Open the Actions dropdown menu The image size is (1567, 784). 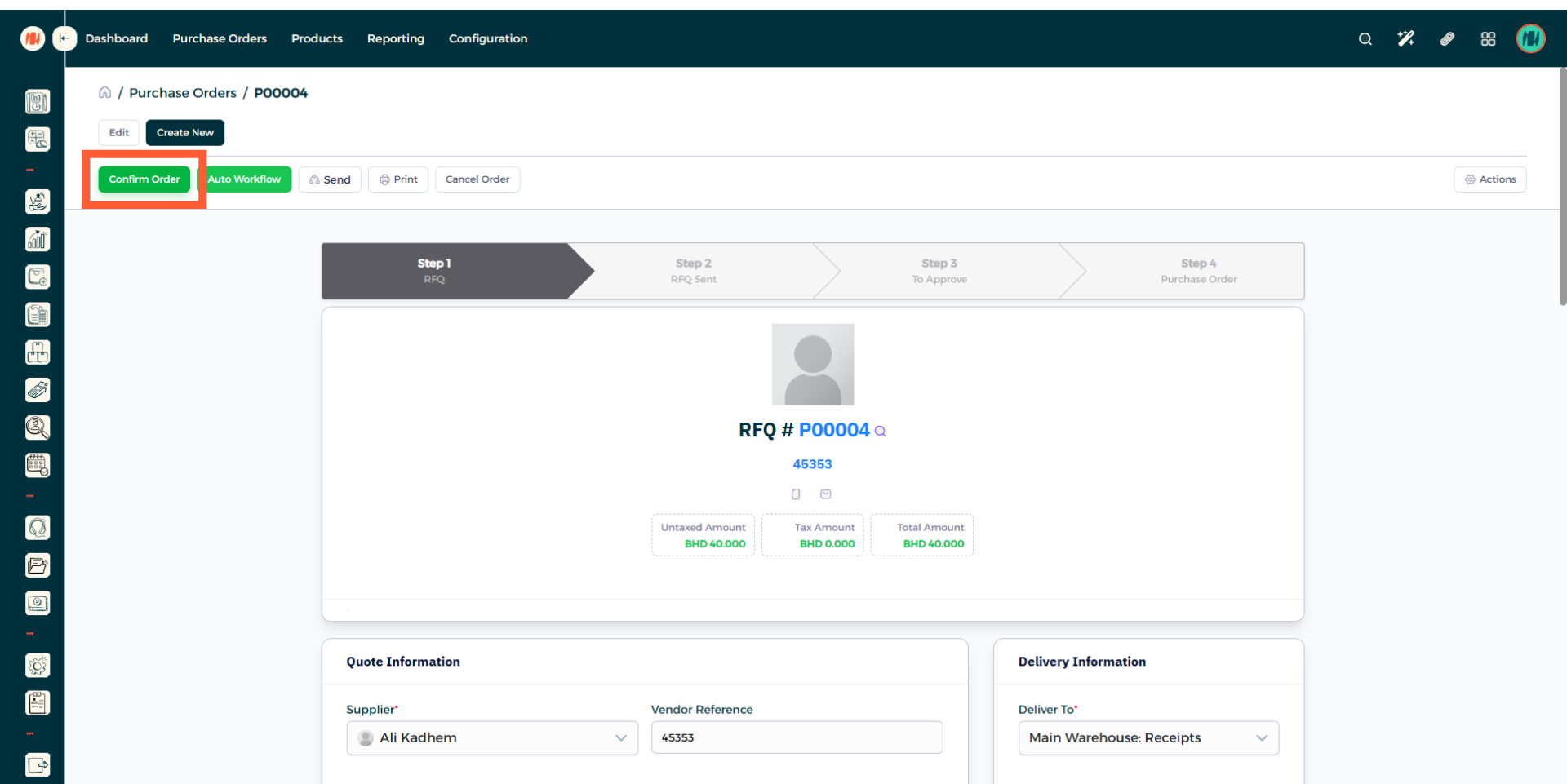click(x=1489, y=179)
